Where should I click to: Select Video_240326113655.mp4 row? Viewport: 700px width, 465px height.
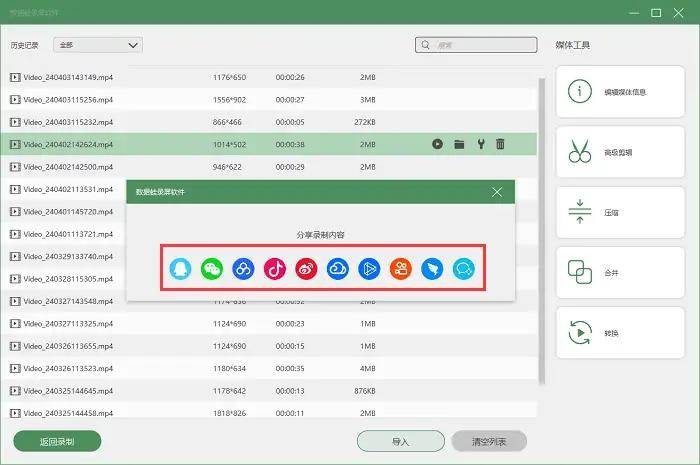tap(268, 346)
